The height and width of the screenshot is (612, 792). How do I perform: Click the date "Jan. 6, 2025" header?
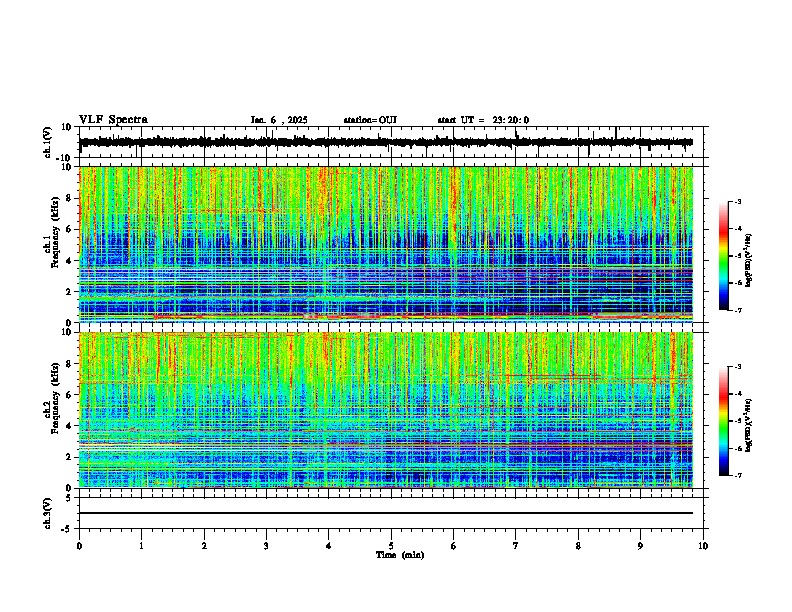pos(279,120)
